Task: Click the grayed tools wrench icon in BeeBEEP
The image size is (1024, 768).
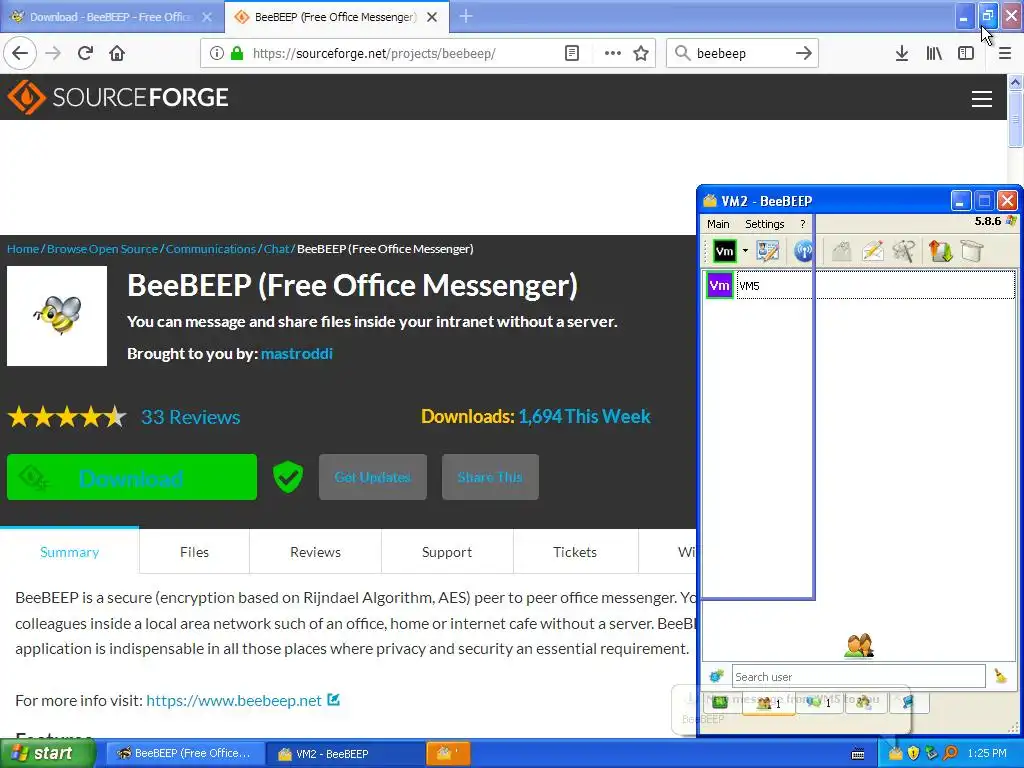Action: [904, 251]
